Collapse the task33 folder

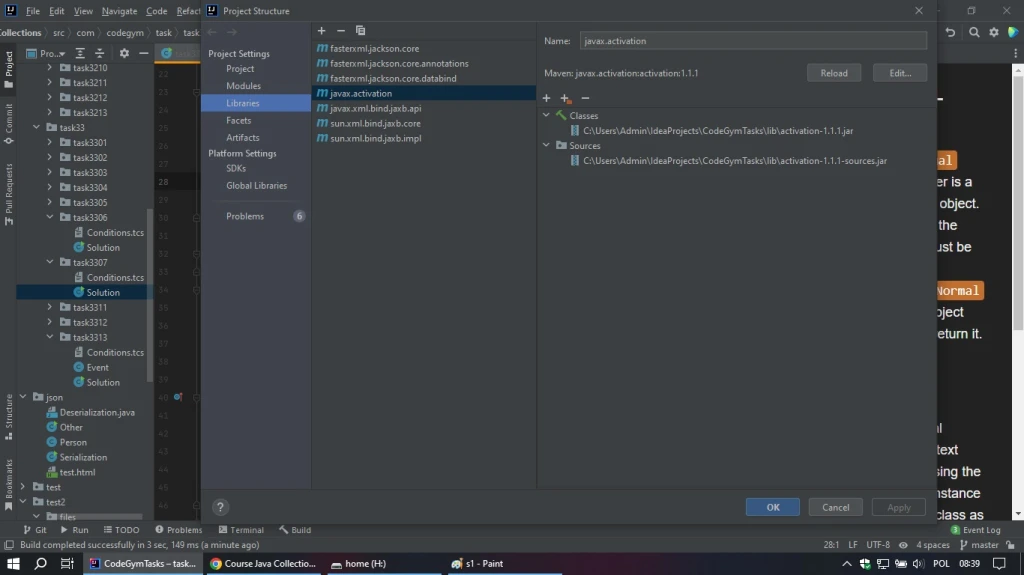pyautogui.click(x=36, y=128)
